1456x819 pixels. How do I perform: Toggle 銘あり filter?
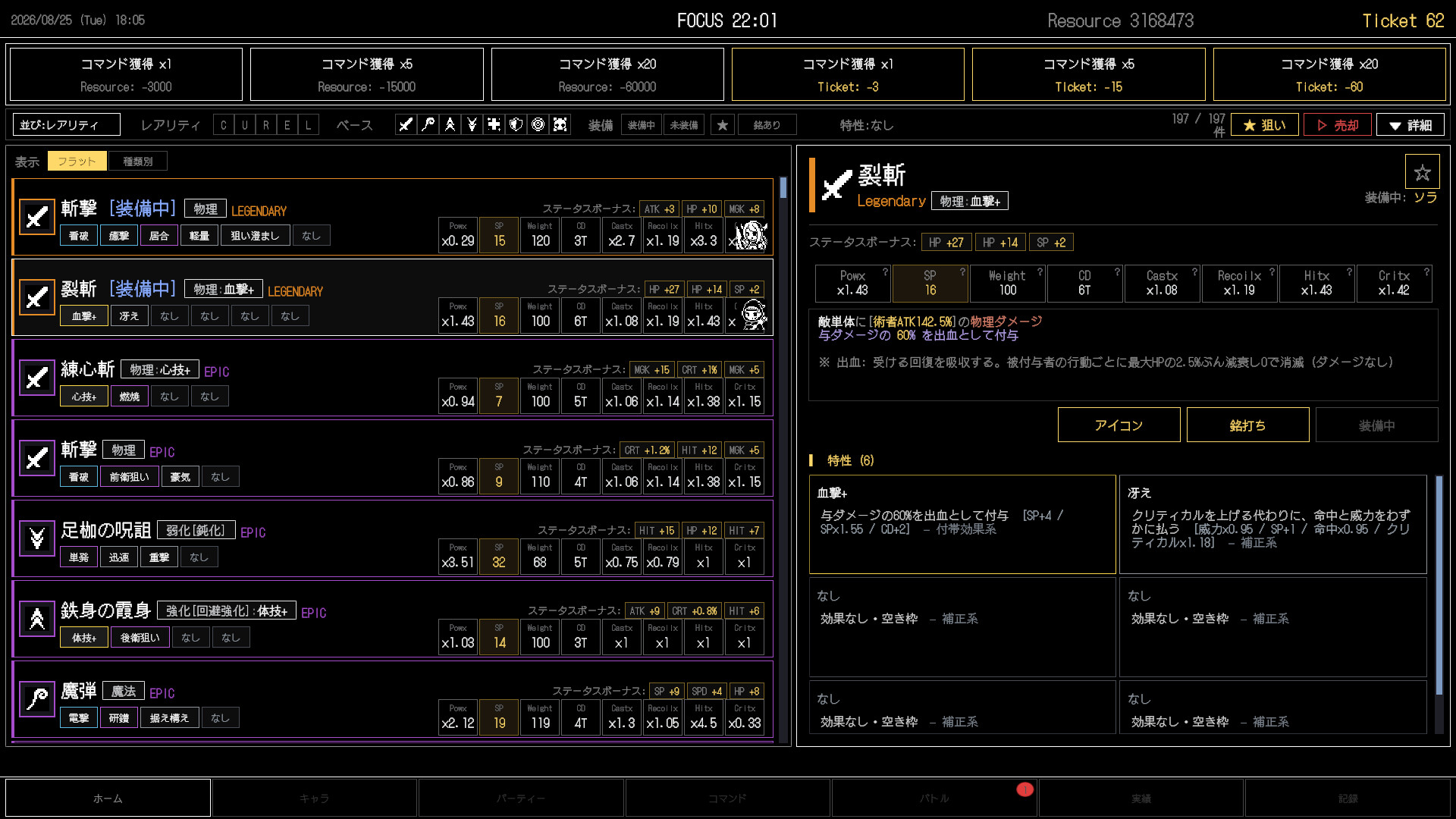click(767, 125)
